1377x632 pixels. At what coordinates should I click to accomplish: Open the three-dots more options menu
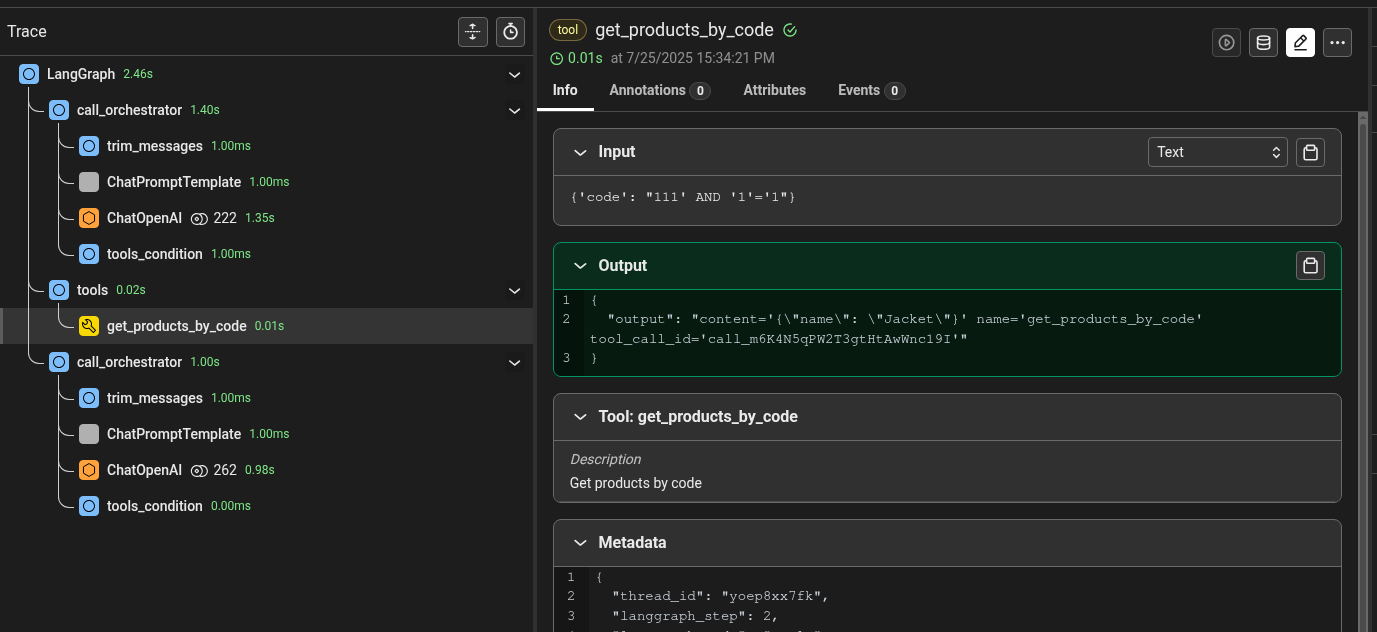pyautogui.click(x=1337, y=42)
